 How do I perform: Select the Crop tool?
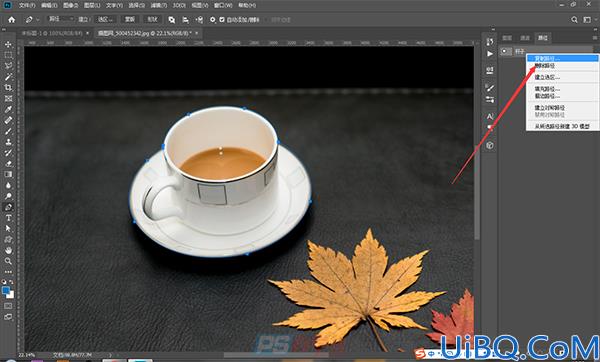(x=8, y=88)
